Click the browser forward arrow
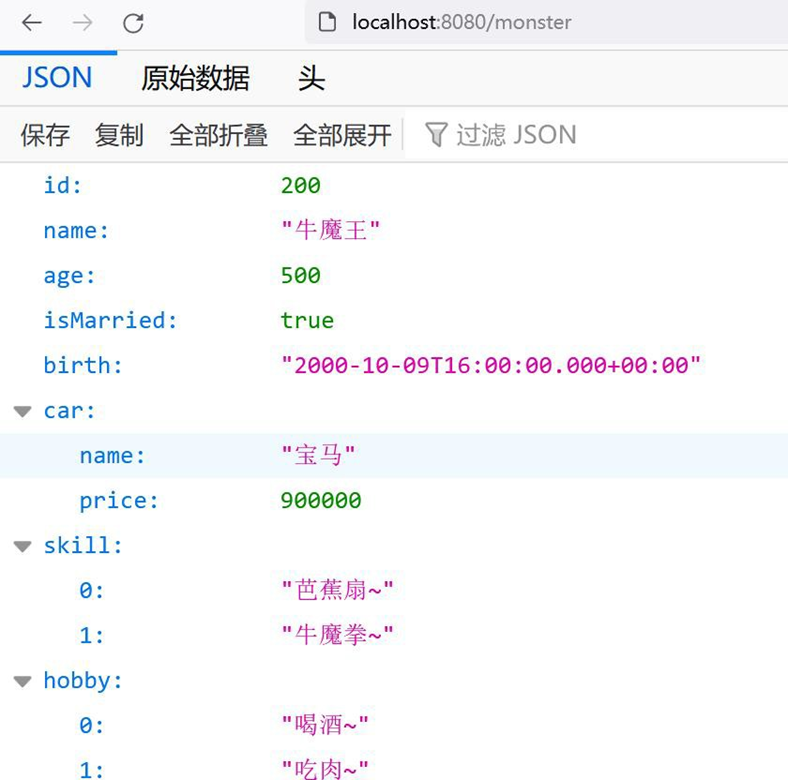 82,23
